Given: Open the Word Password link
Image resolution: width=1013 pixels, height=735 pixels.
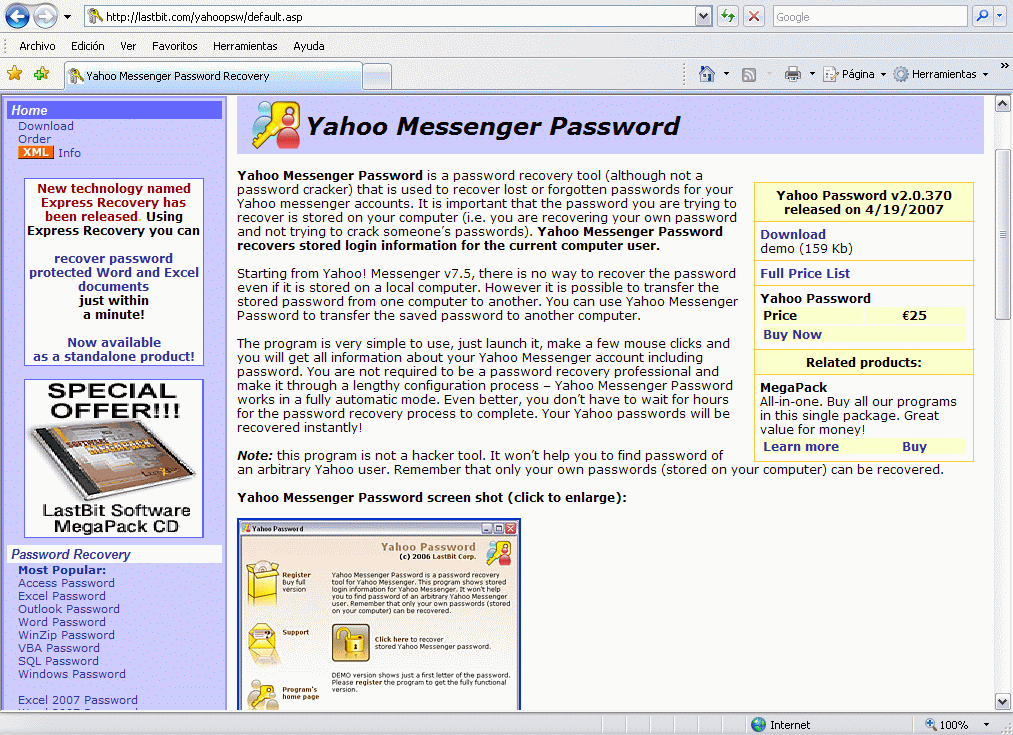Looking at the screenshot, I should [62, 622].
